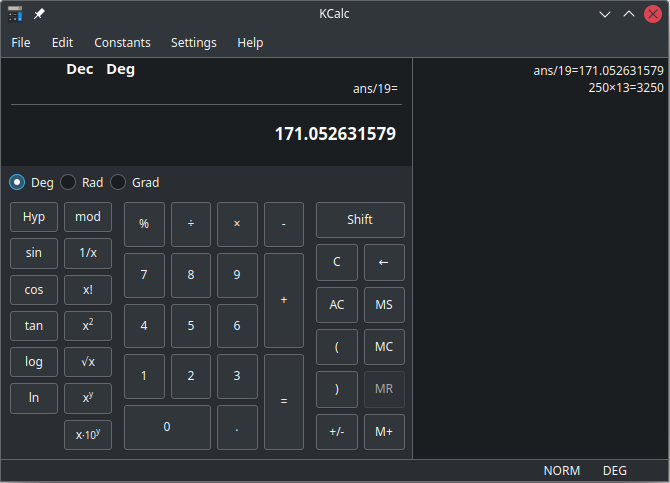
Task: Click digit 1 key
Action: [144, 376]
